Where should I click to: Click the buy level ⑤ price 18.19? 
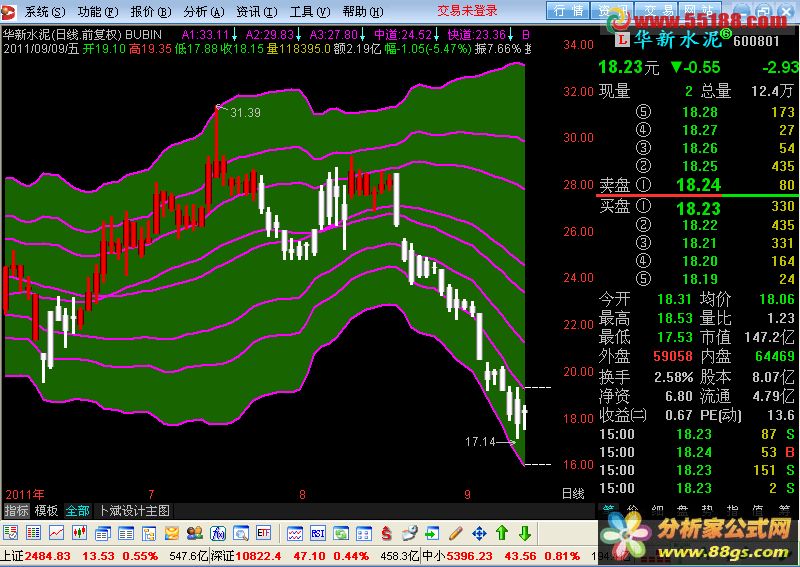point(700,279)
